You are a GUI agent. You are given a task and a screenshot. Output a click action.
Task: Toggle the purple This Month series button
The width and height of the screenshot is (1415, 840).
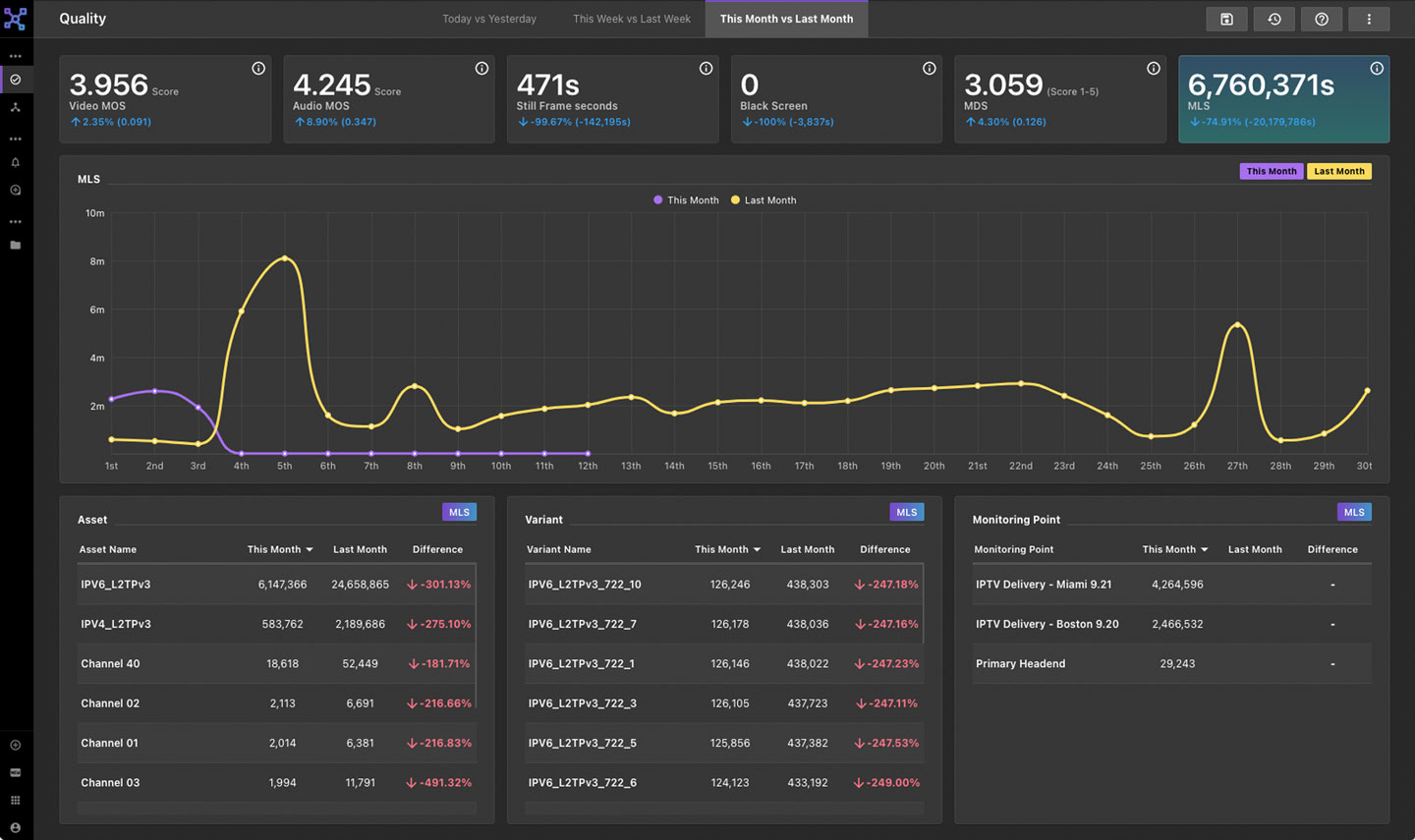coord(1271,171)
